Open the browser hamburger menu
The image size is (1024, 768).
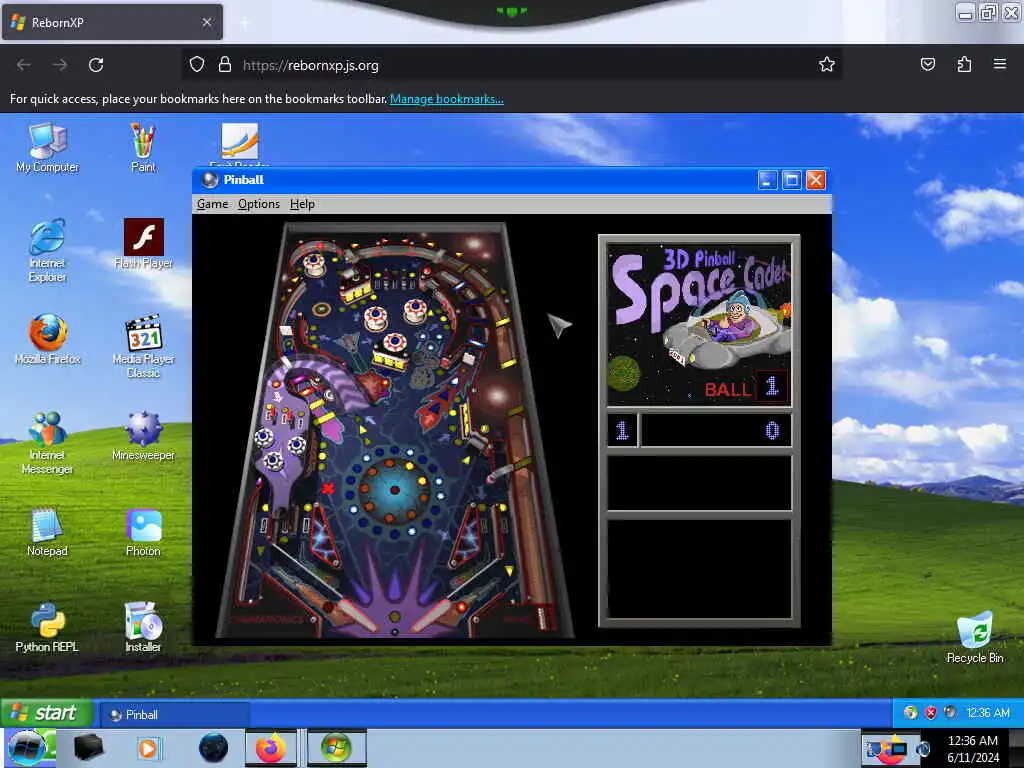(999, 64)
